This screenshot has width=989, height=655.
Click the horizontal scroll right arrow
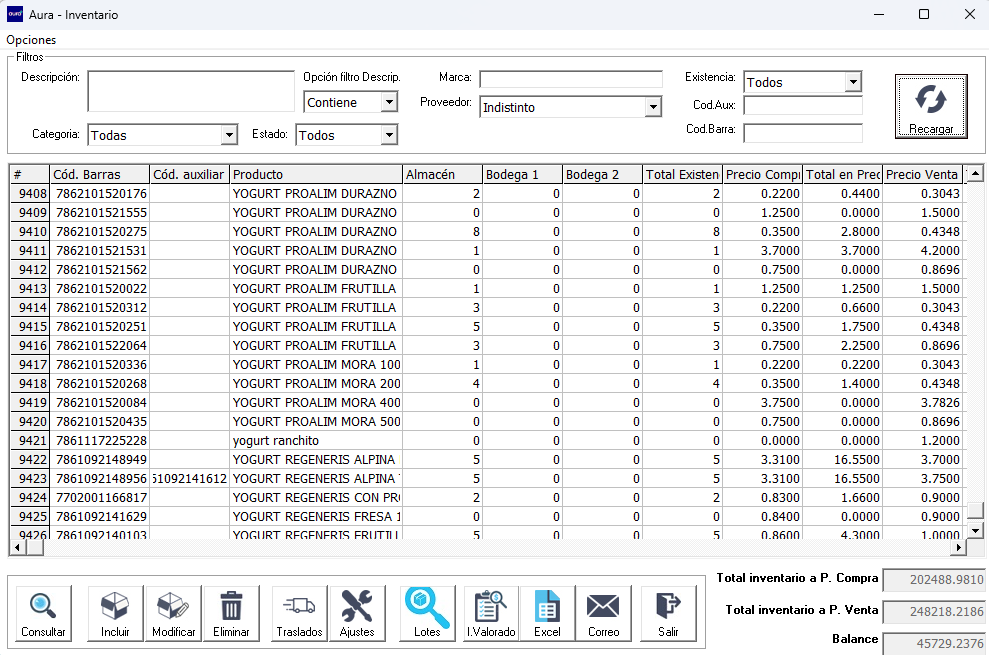point(959,547)
